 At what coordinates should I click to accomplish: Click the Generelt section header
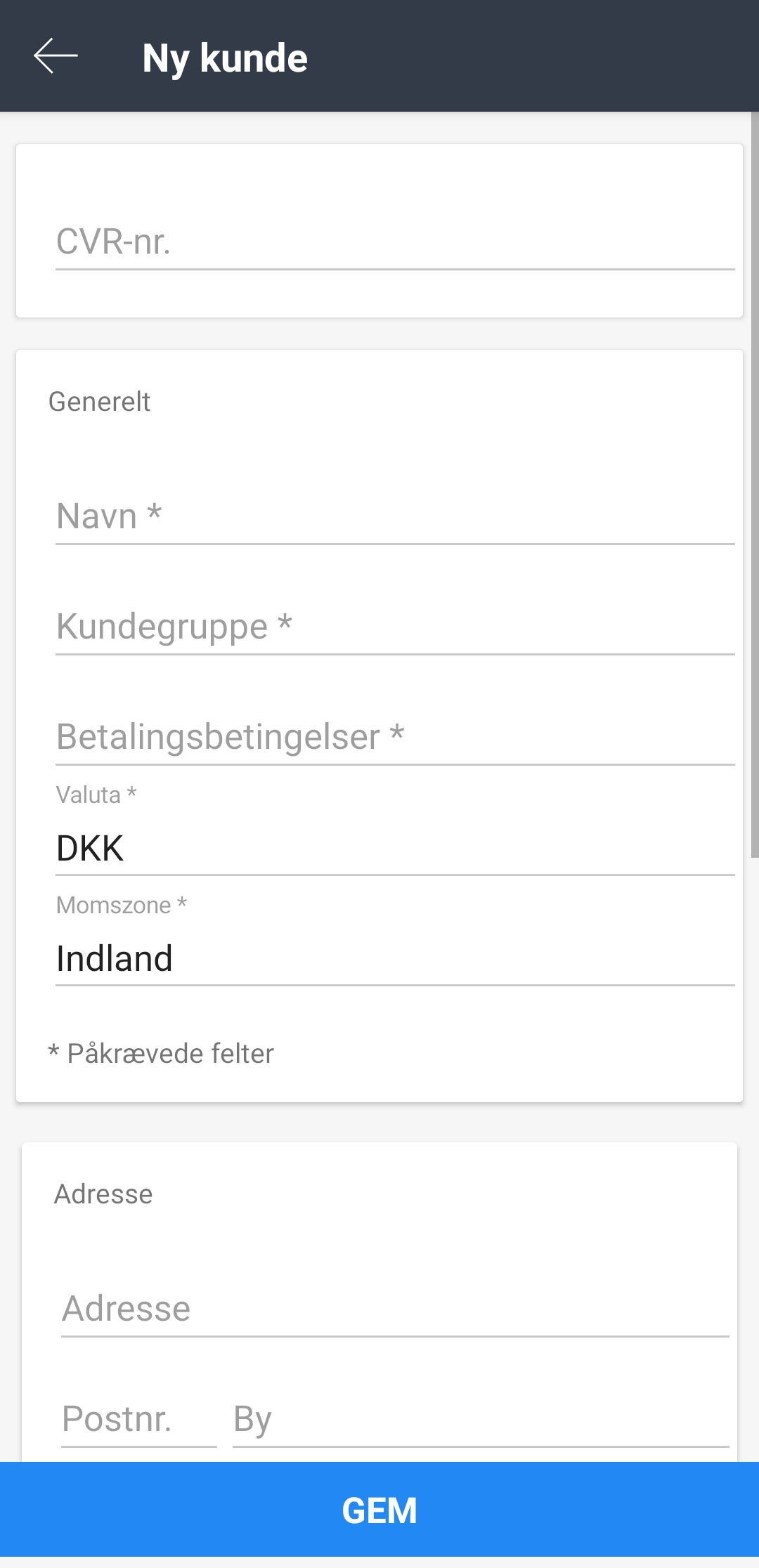tap(99, 402)
